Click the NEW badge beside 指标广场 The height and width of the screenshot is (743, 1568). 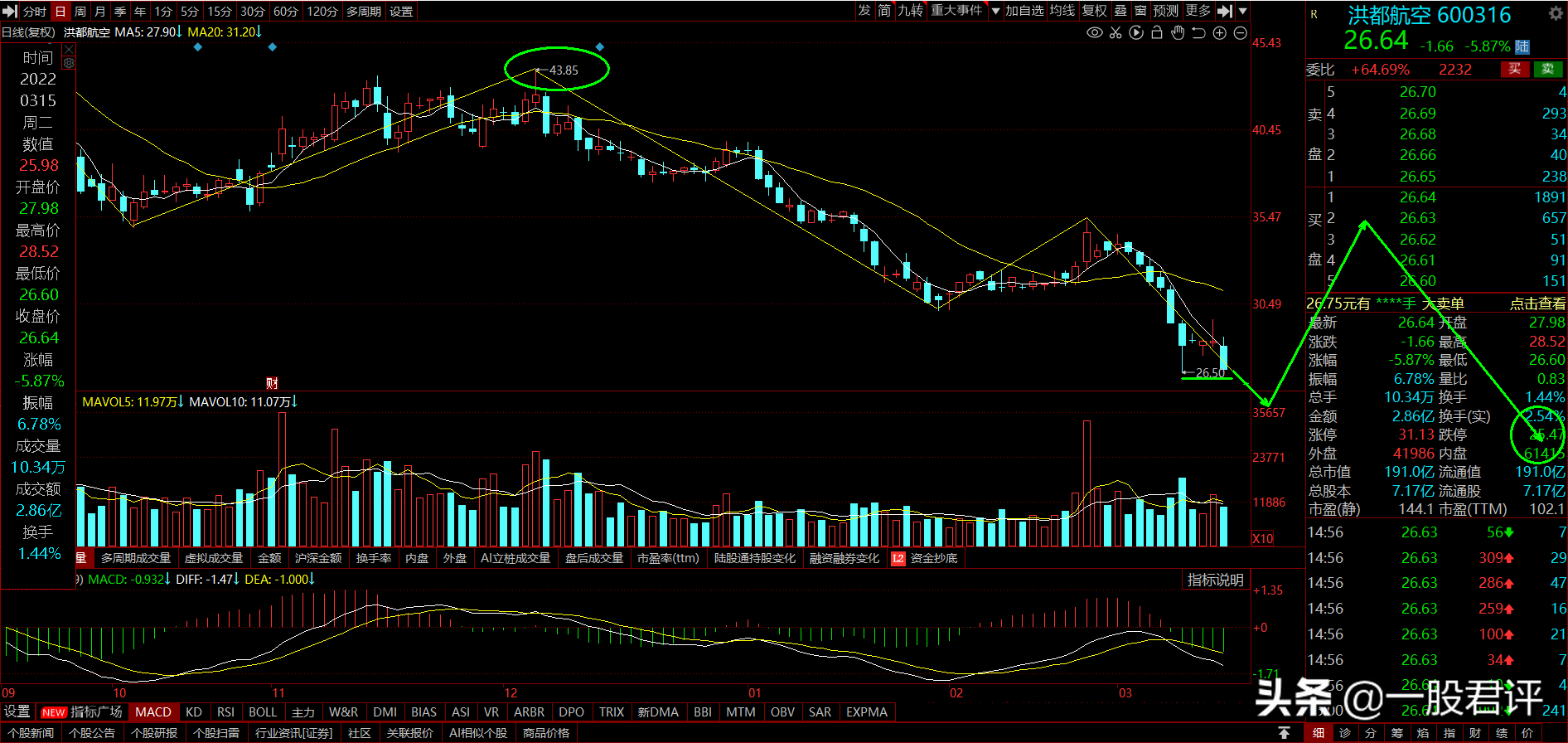coord(54,712)
